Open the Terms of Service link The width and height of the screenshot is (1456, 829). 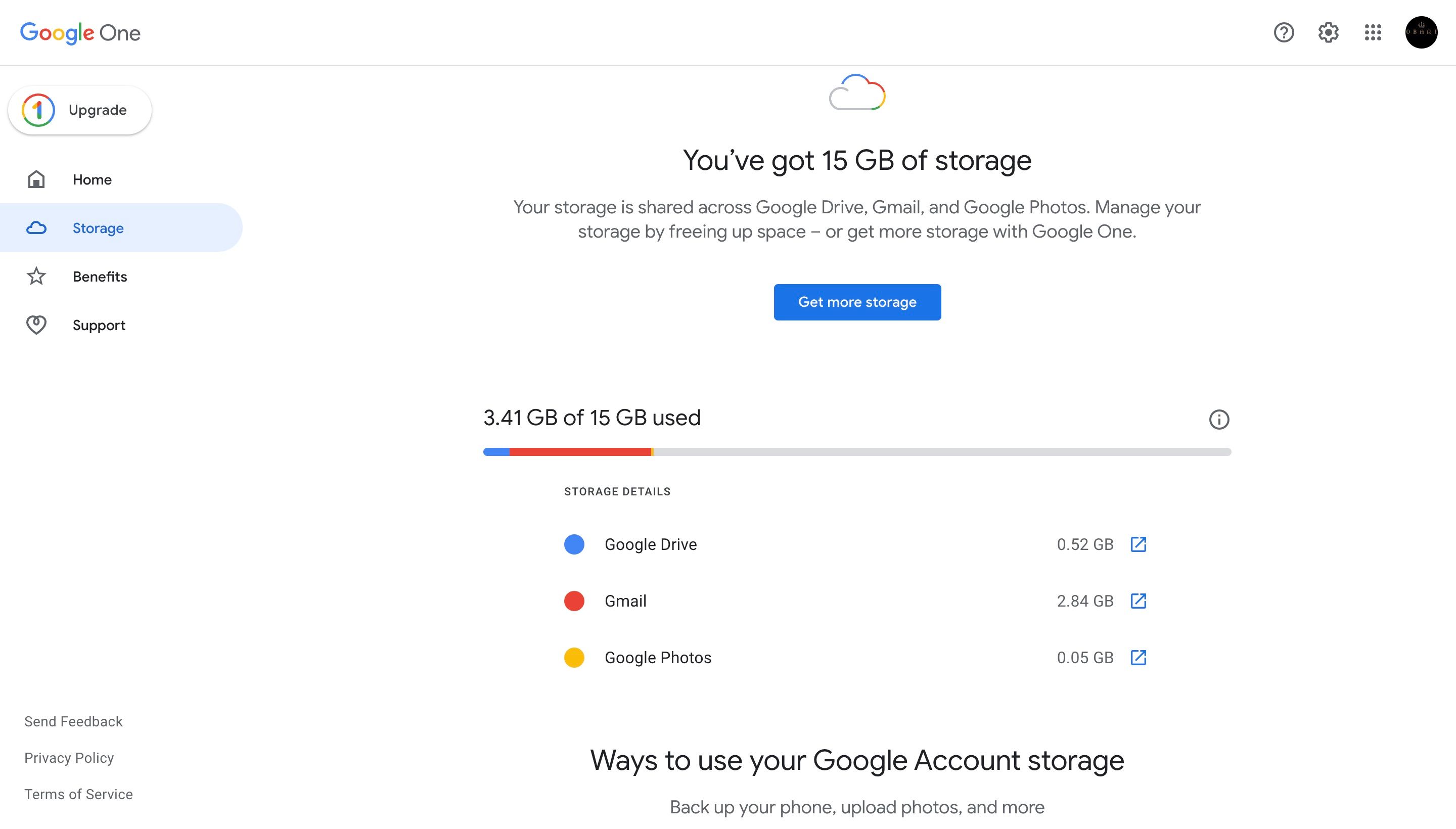pos(78,794)
